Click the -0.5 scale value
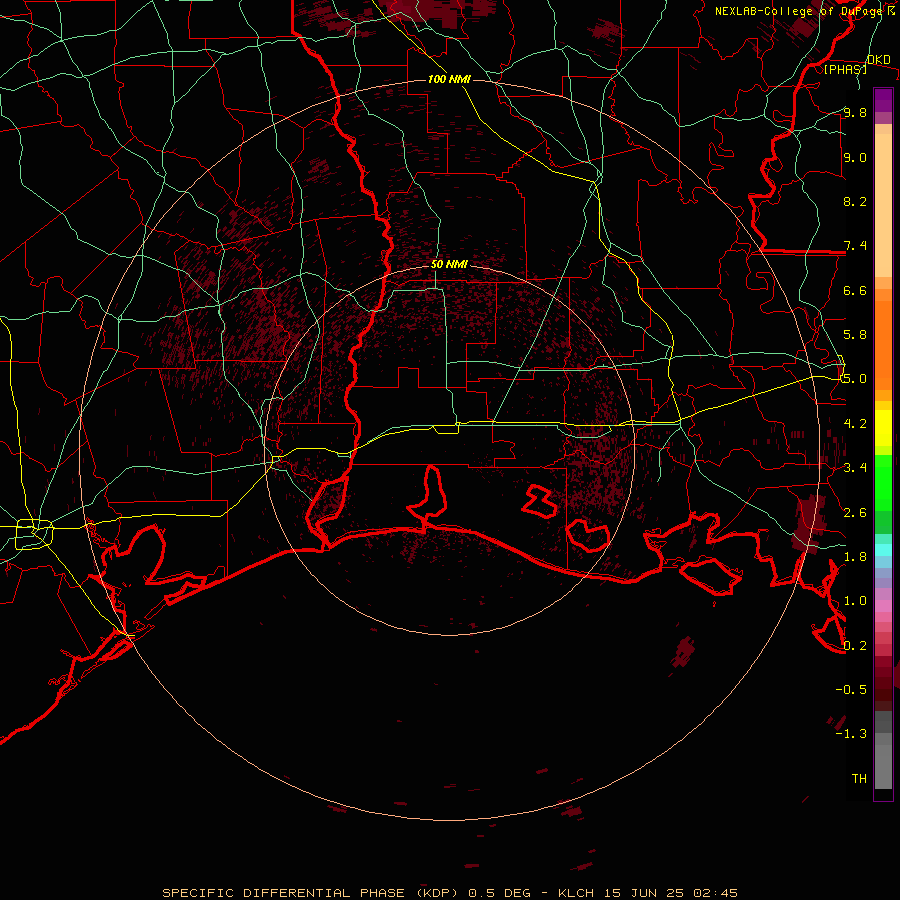Screen dimensions: 900x900 tap(851, 689)
